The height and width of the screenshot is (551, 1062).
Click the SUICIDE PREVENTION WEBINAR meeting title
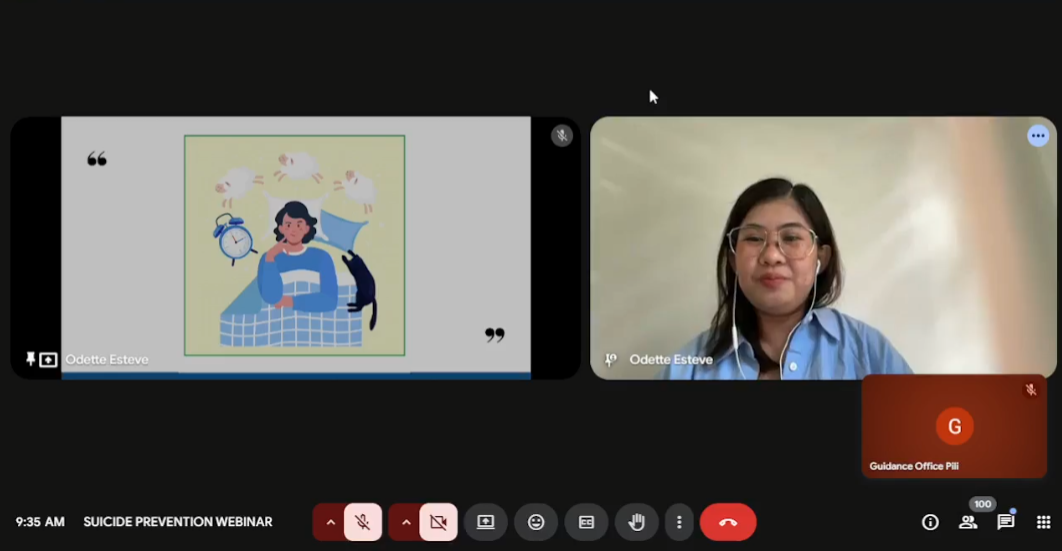coord(178,522)
